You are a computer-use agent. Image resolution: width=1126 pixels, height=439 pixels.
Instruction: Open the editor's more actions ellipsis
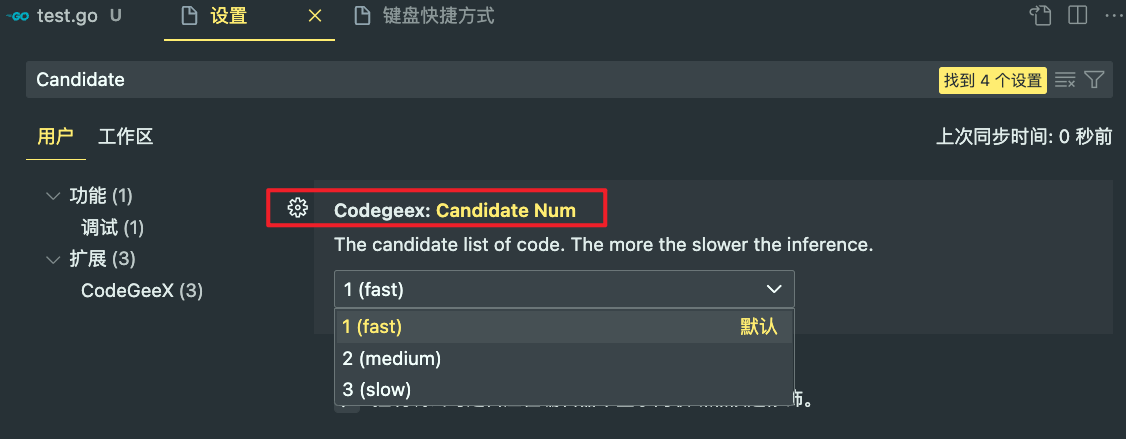pos(1112,16)
